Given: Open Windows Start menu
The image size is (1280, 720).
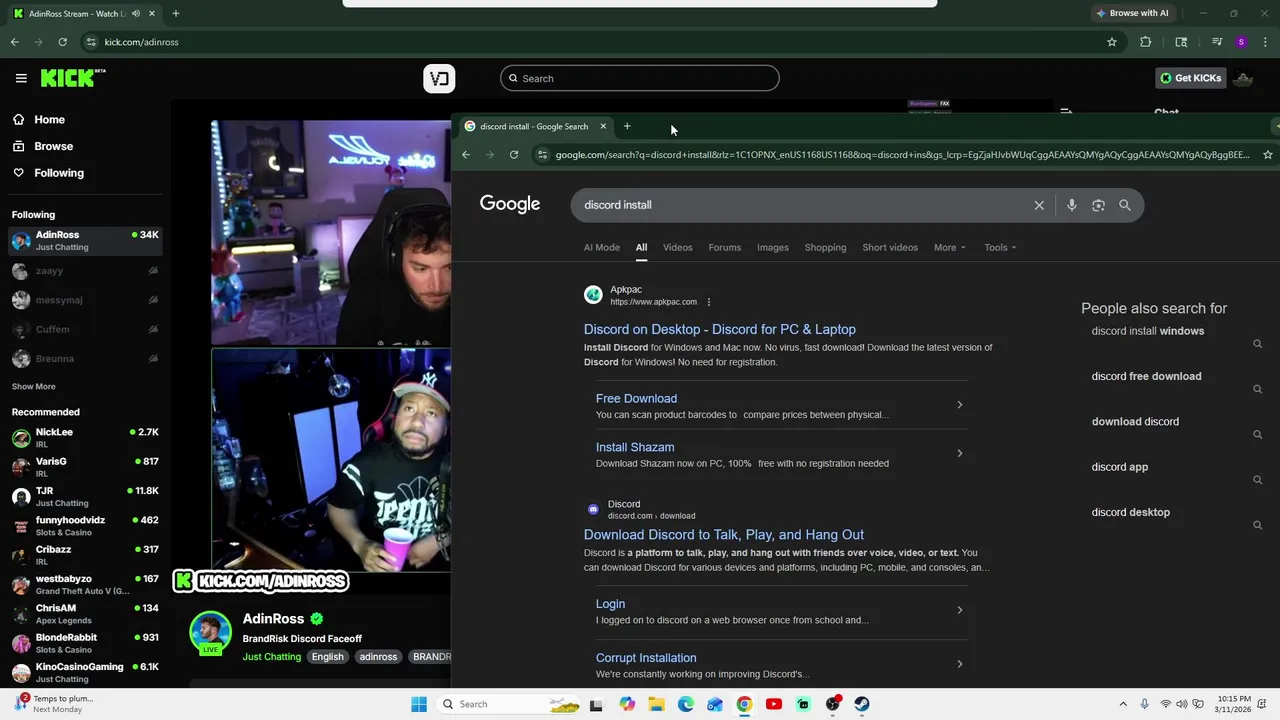Looking at the screenshot, I should coord(419,704).
